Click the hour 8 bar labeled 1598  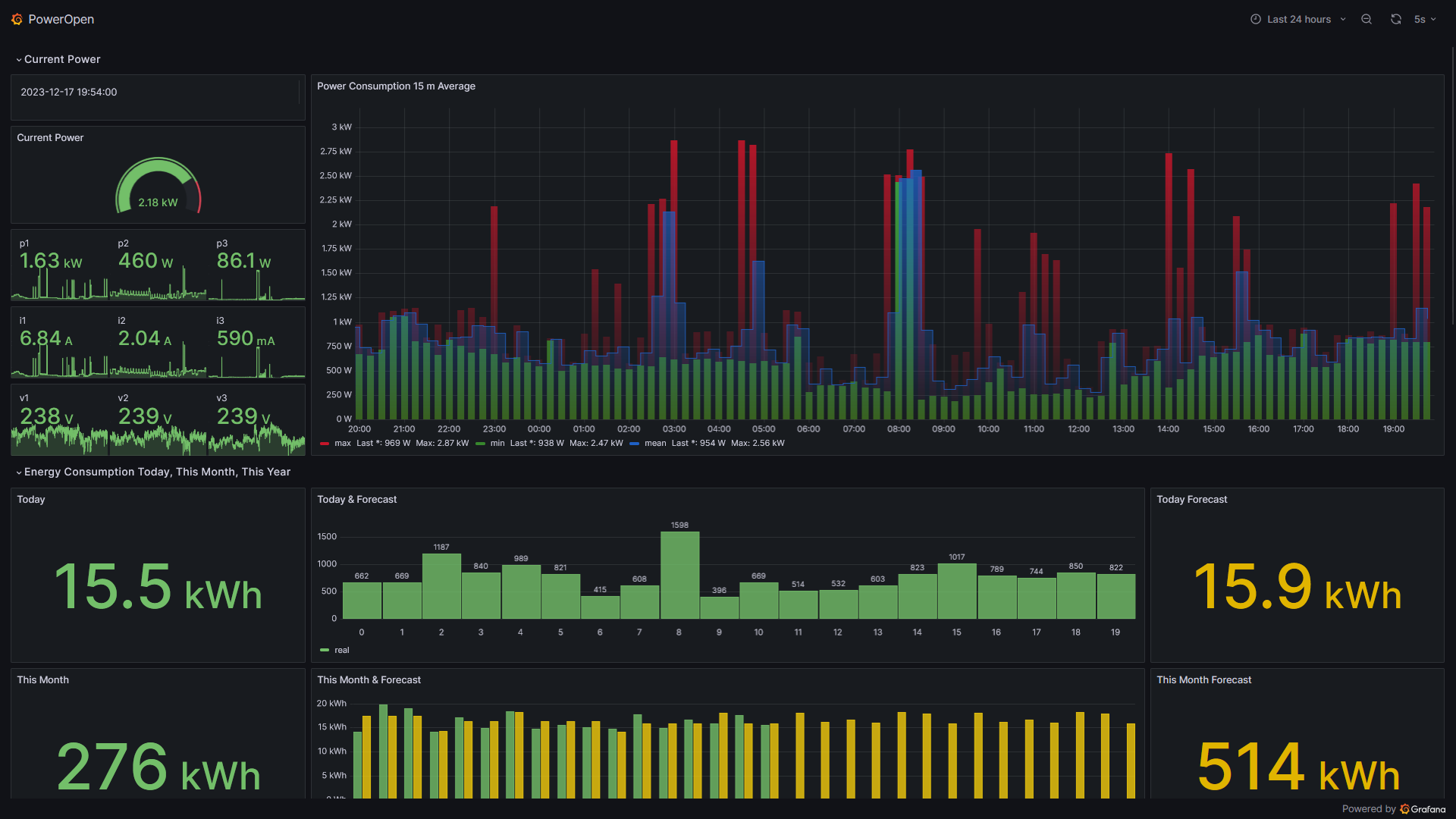coord(679,575)
